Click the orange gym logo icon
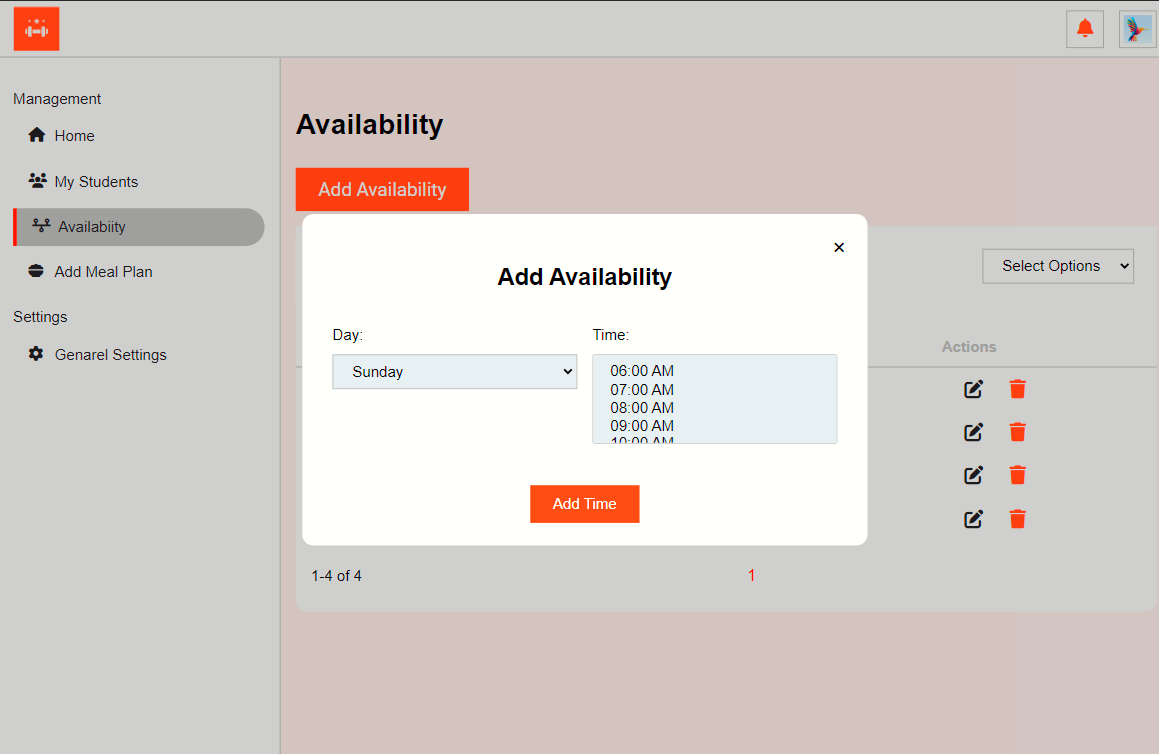Image resolution: width=1159 pixels, height=754 pixels. tap(36, 29)
